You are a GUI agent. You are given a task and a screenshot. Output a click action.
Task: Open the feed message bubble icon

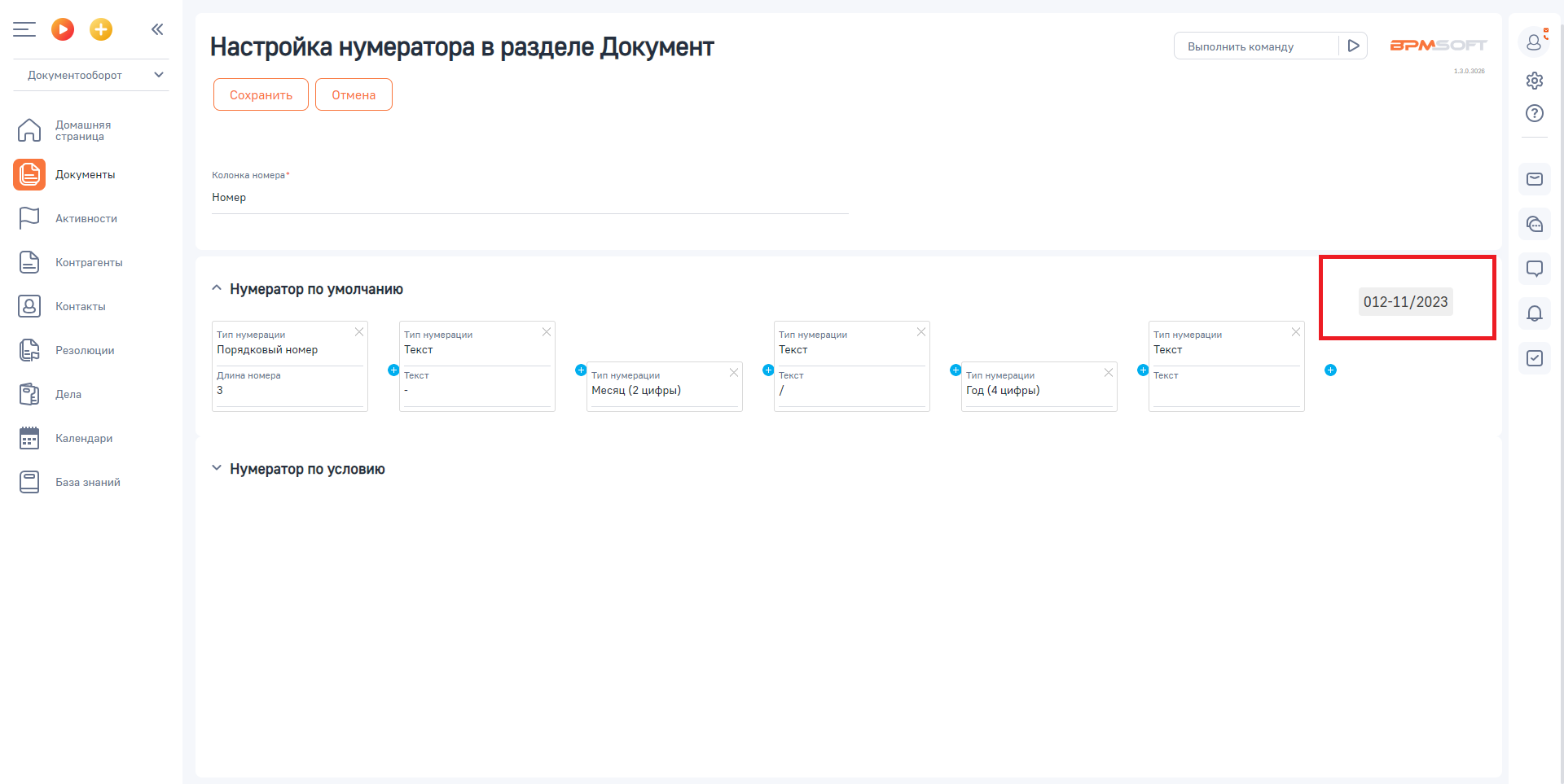coord(1535,269)
